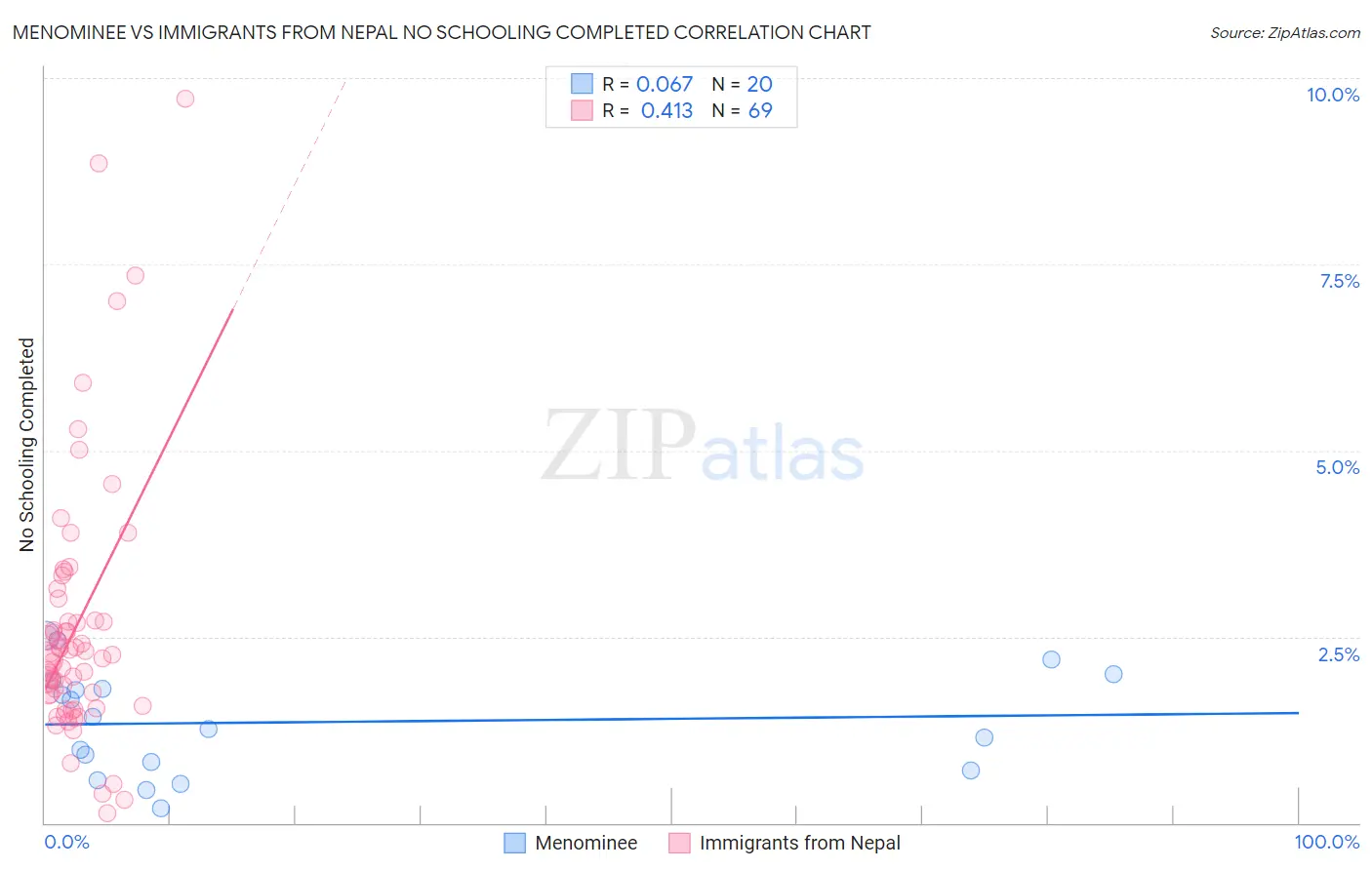Click the pink swatch beside R = 0.413

582,110
